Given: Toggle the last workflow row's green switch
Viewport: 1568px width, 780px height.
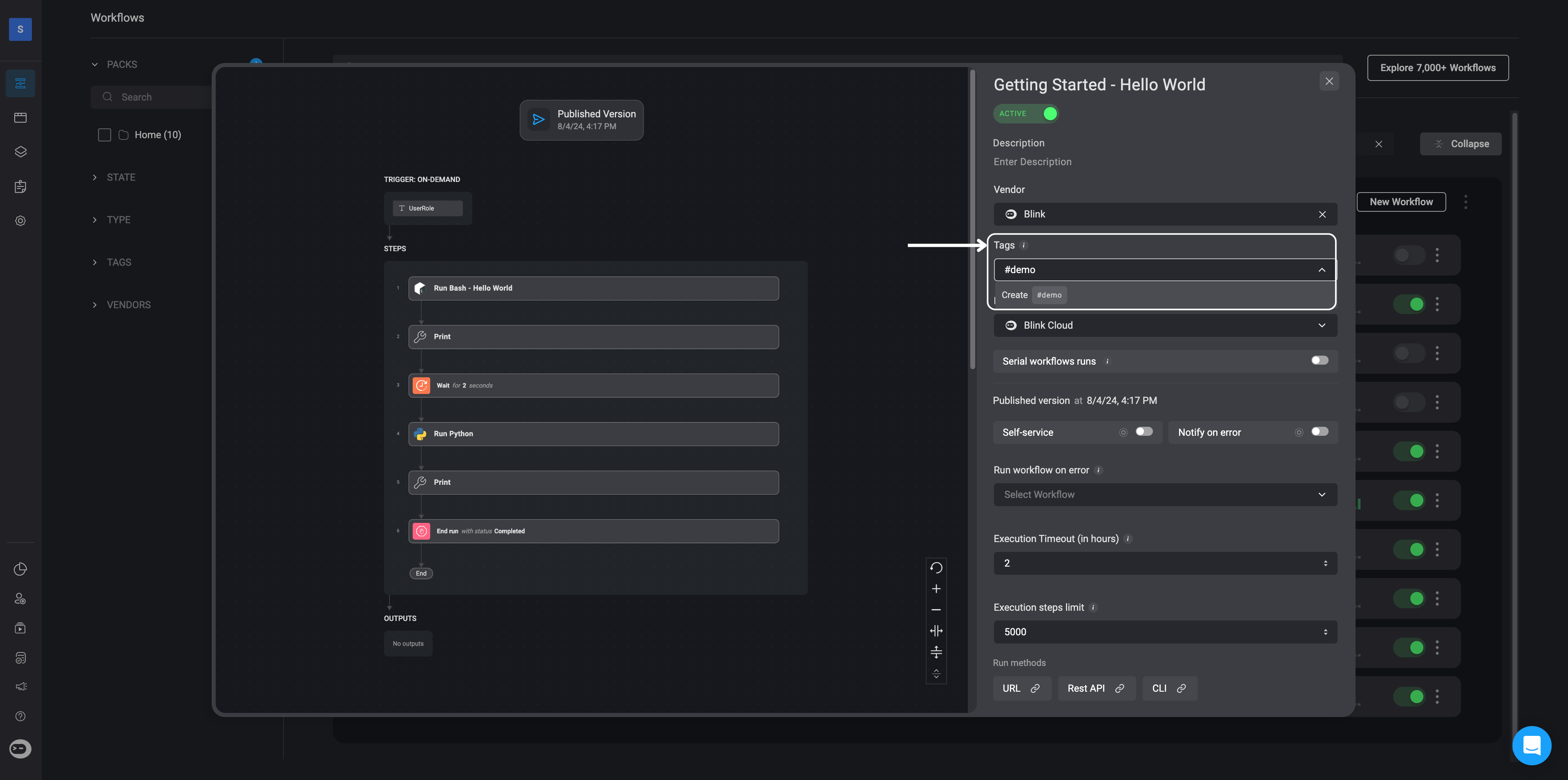Looking at the screenshot, I should [x=1409, y=697].
